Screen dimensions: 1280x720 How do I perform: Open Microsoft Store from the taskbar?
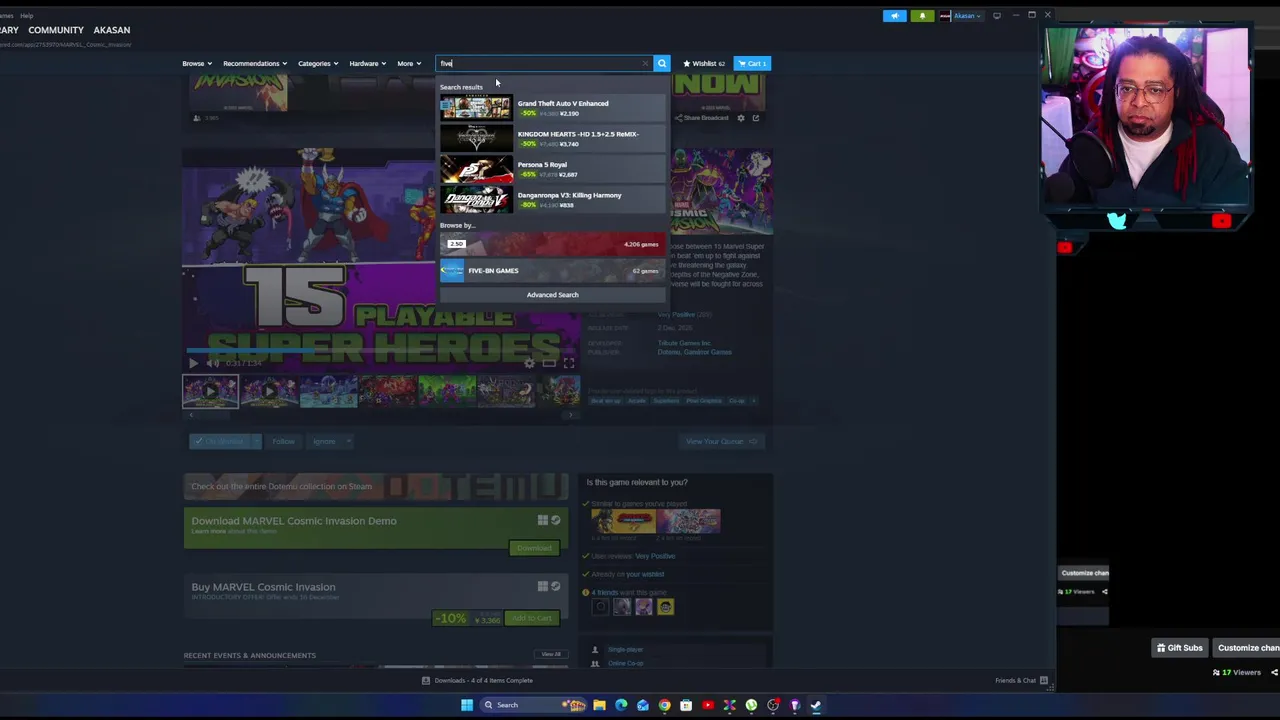tap(686, 705)
